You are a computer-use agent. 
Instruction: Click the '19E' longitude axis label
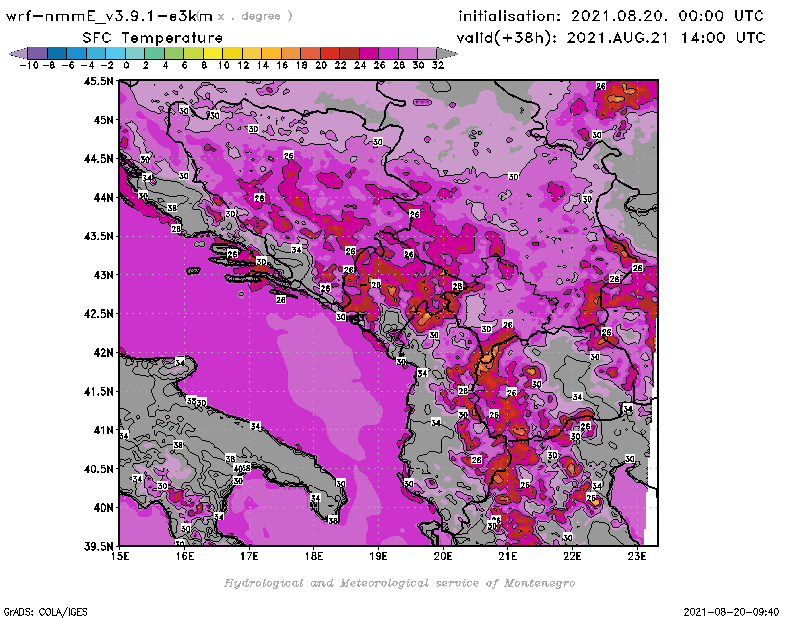coord(378,556)
